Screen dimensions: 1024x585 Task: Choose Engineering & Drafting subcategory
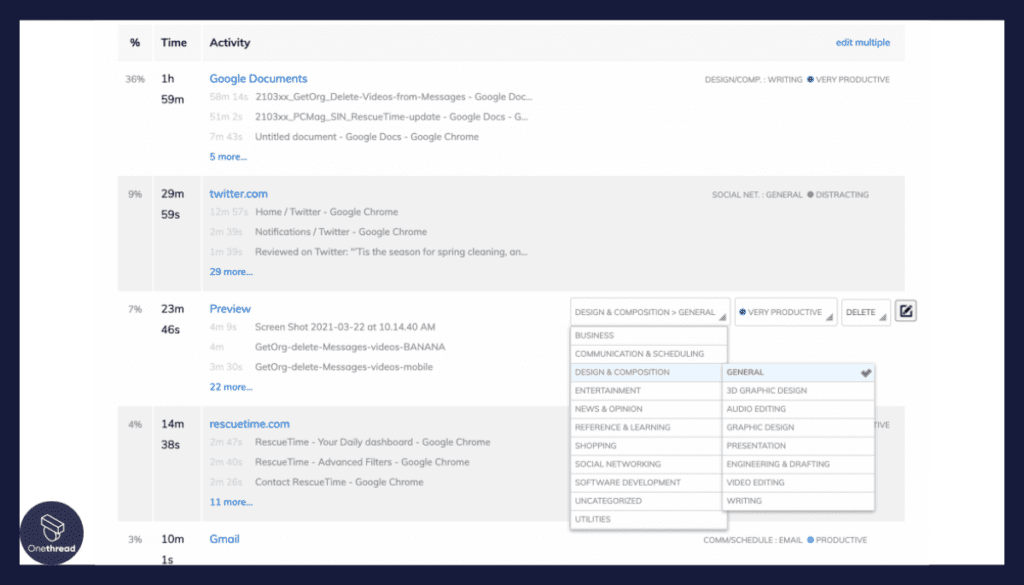798,464
